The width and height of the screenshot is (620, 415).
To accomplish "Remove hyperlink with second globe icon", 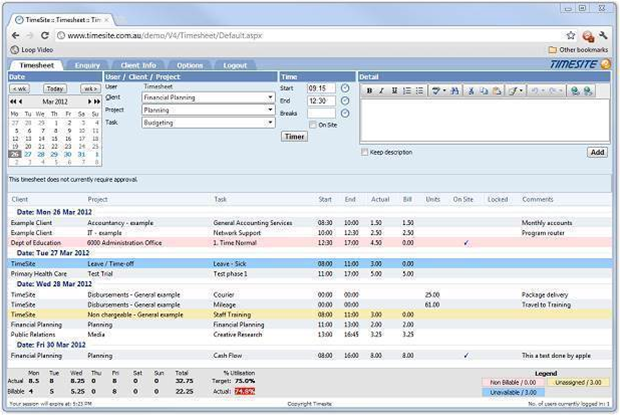I will click(x=588, y=91).
